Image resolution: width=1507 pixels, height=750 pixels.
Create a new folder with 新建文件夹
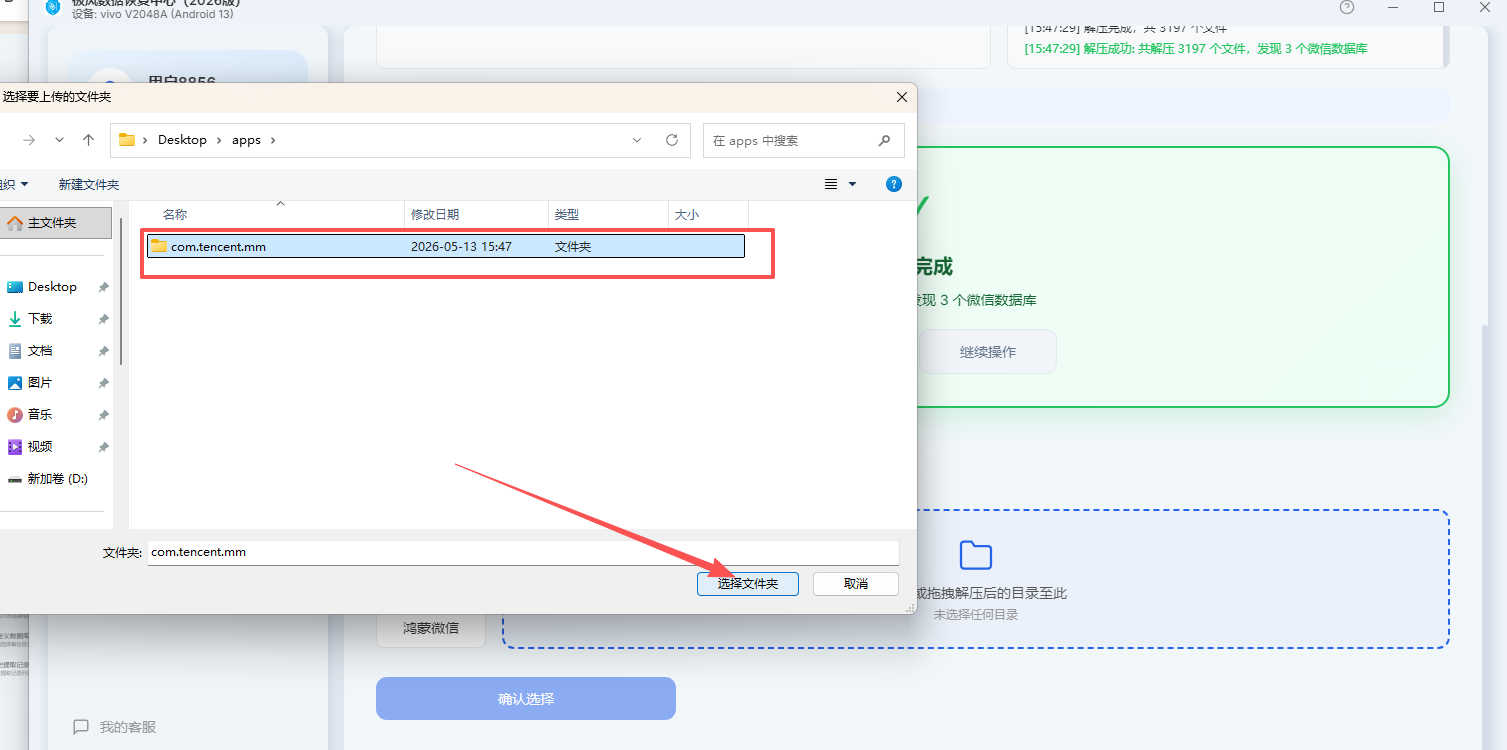89,184
